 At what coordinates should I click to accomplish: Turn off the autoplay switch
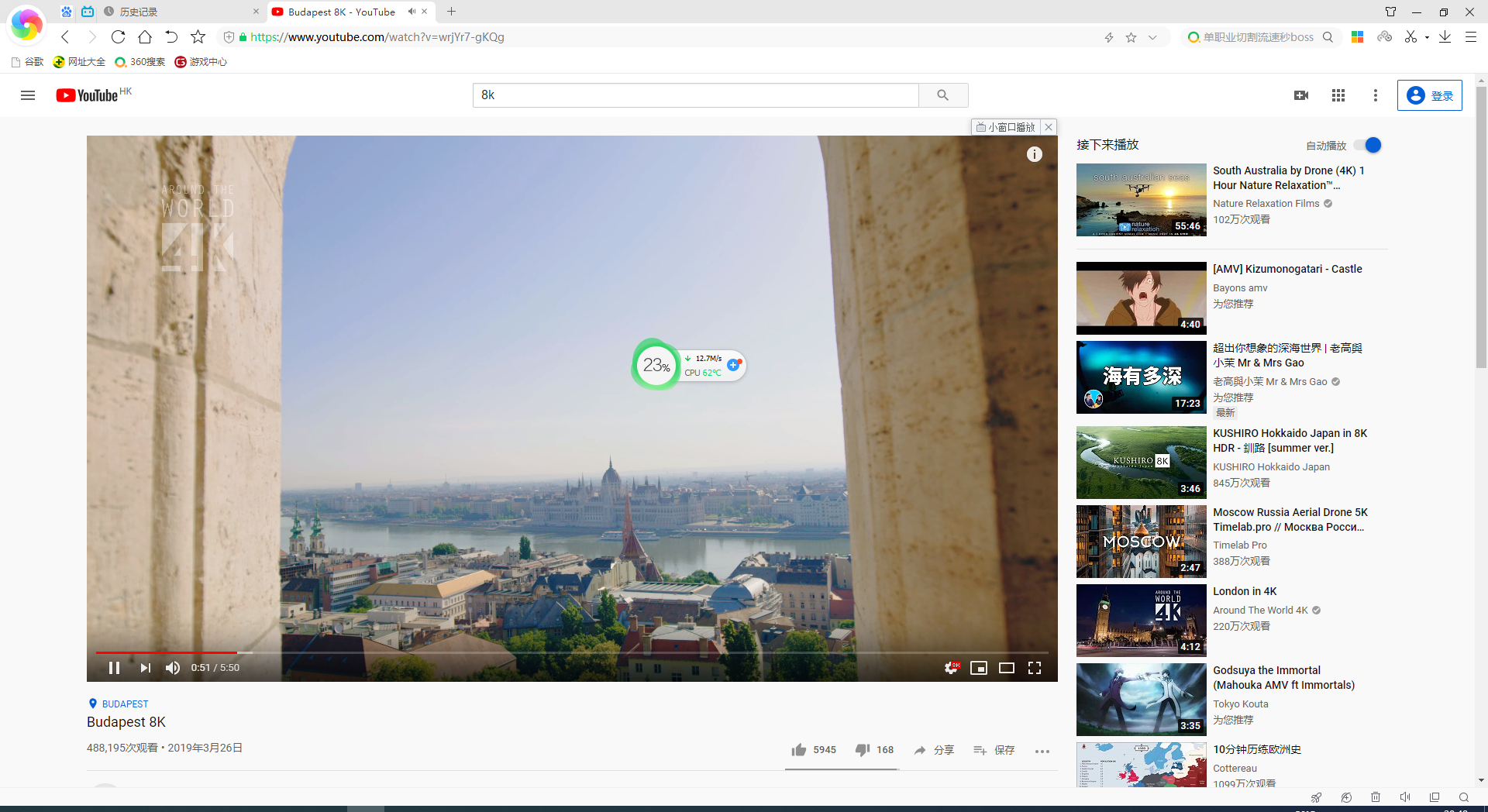(x=1368, y=146)
